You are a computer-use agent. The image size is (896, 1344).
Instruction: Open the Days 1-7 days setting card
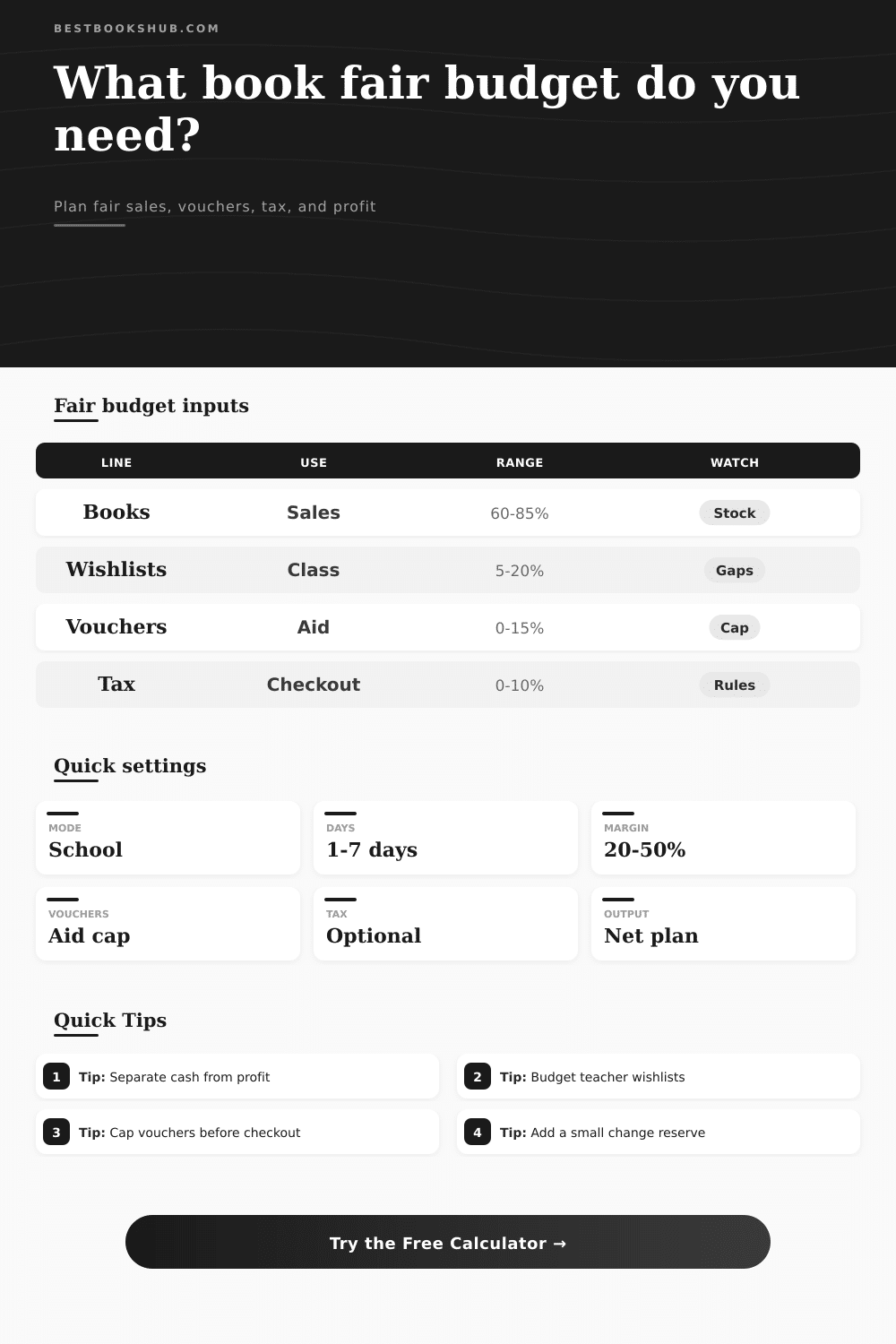point(445,838)
